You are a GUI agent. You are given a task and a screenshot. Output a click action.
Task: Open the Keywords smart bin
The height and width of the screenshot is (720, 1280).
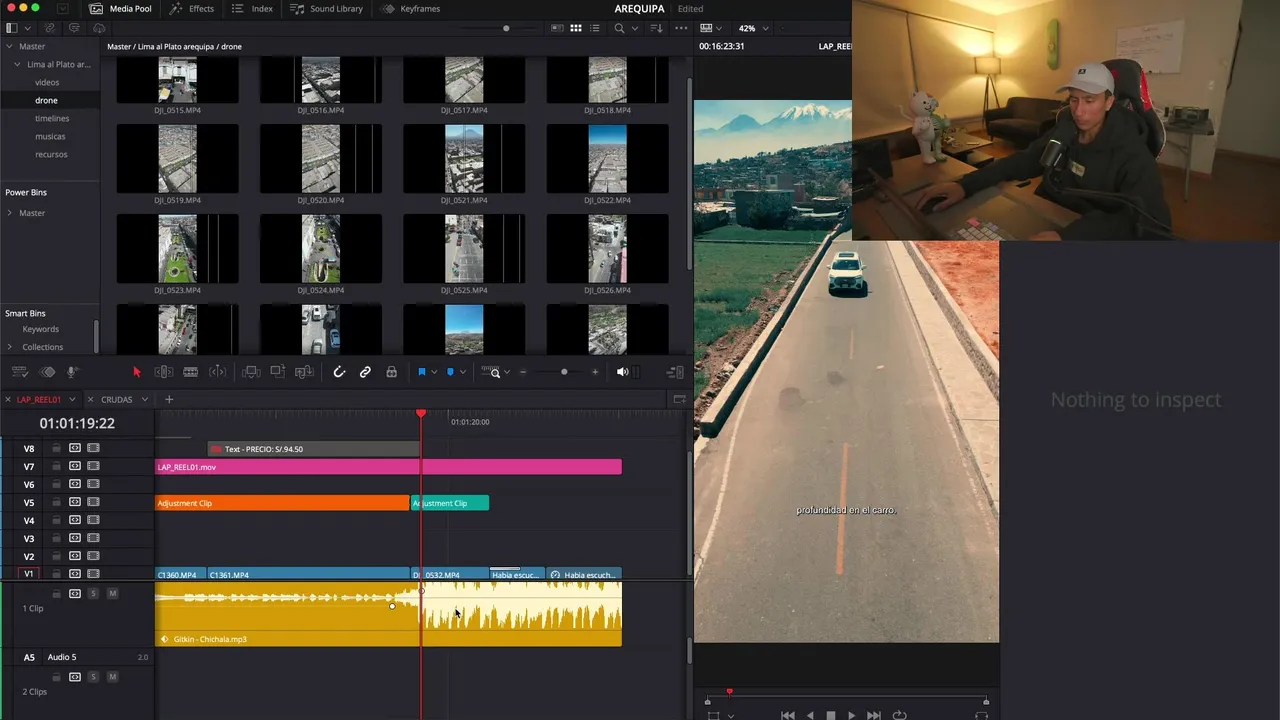coord(40,329)
